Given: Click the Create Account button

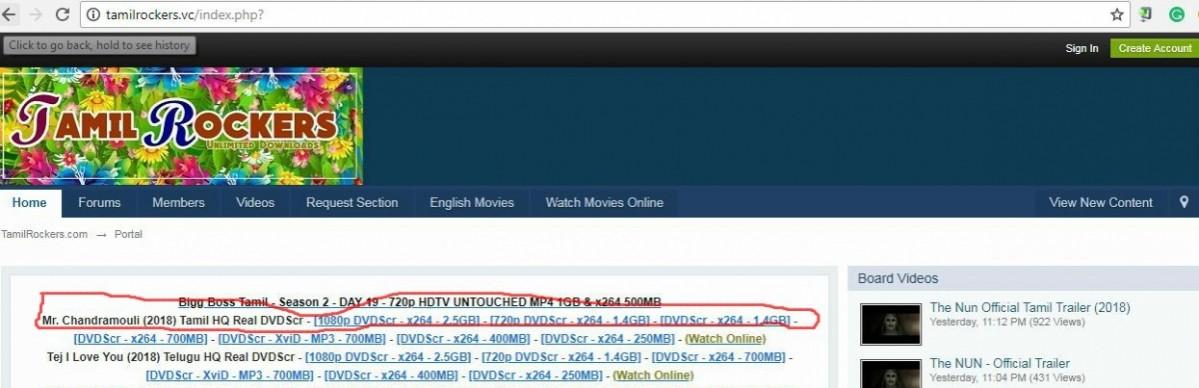Looking at the screenshot, I should [x=1155, y=48].
